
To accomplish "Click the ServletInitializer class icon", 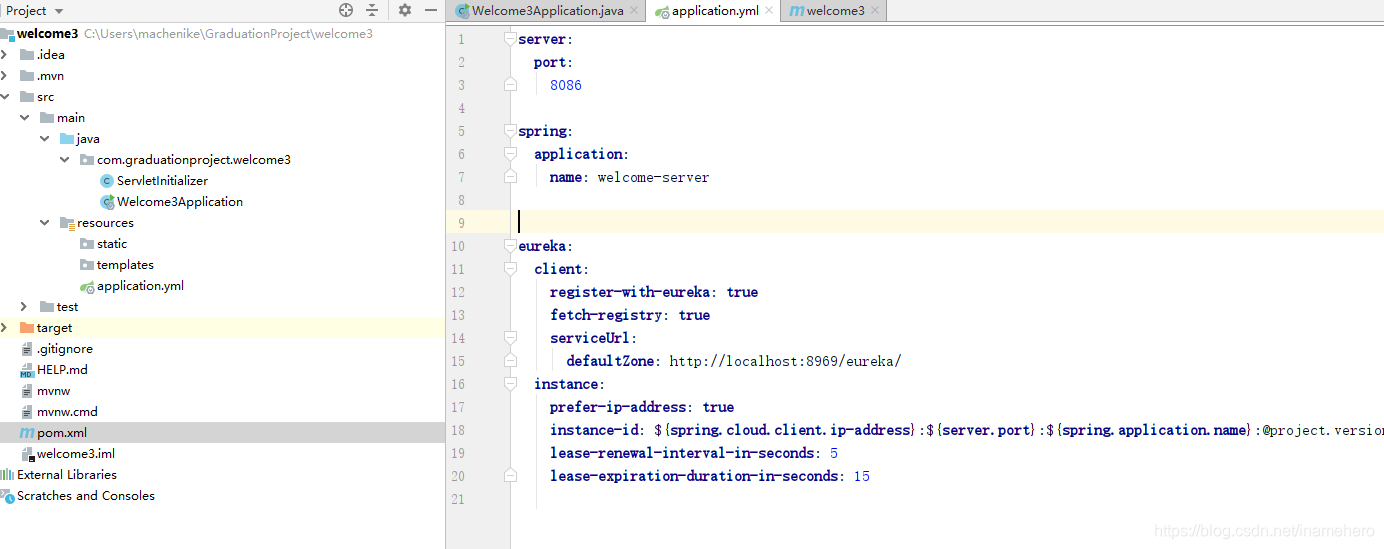I will tap(107, 180).
